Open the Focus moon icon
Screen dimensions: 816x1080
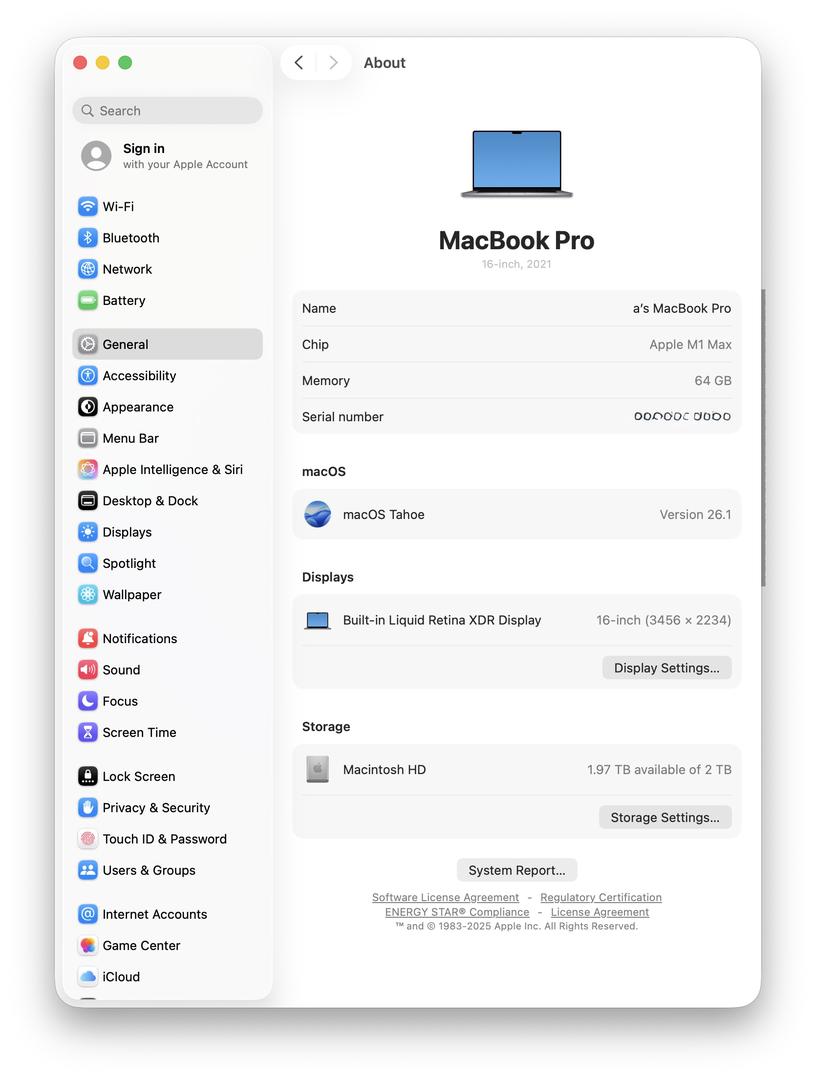pos(88,702)
